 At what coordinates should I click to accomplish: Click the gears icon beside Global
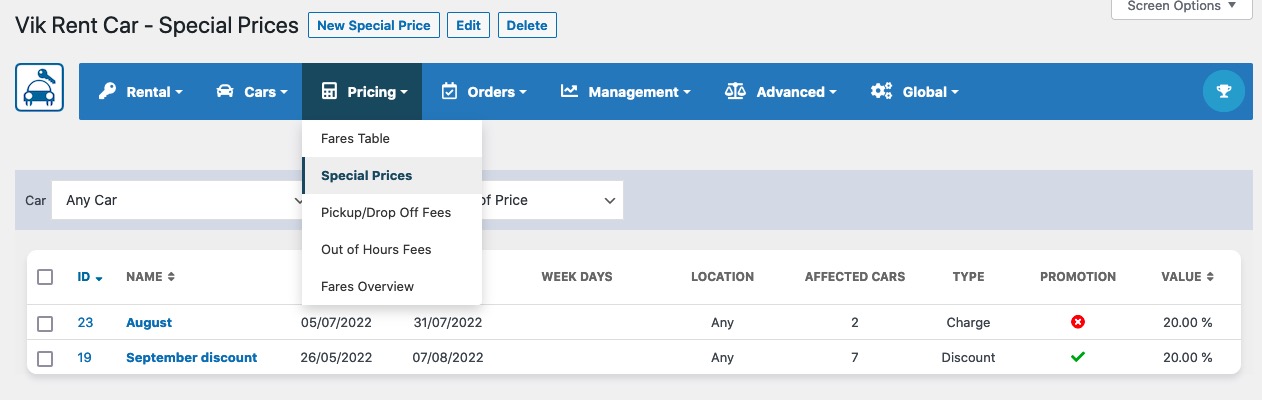tap(881, 91)
